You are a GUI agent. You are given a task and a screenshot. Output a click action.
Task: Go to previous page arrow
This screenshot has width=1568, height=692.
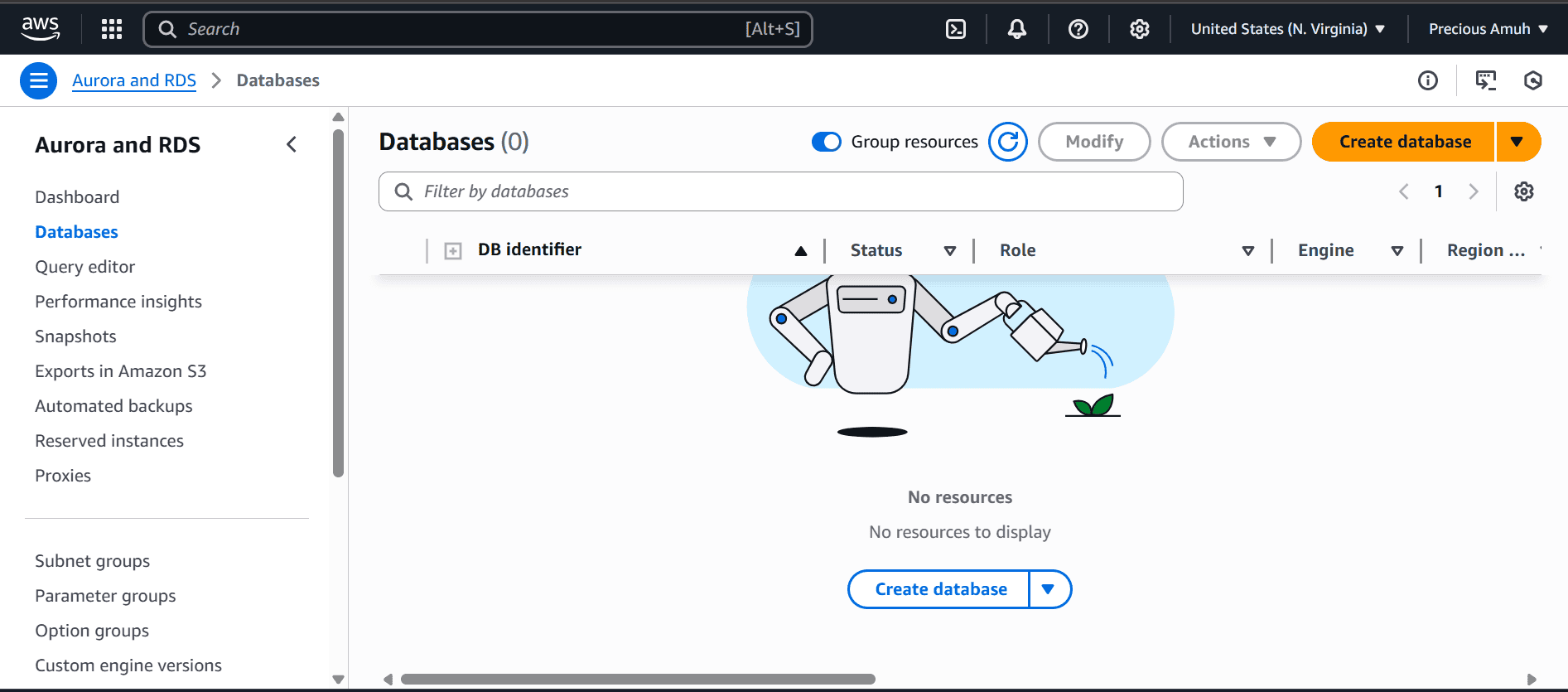tap(1404, 191)
